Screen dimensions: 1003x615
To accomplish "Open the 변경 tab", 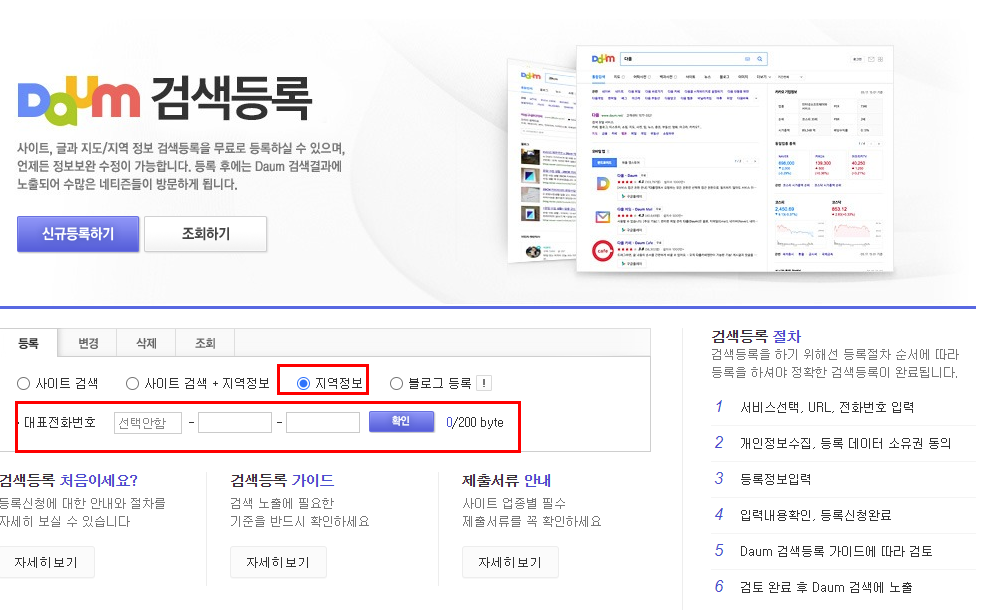I will [88, 343].
